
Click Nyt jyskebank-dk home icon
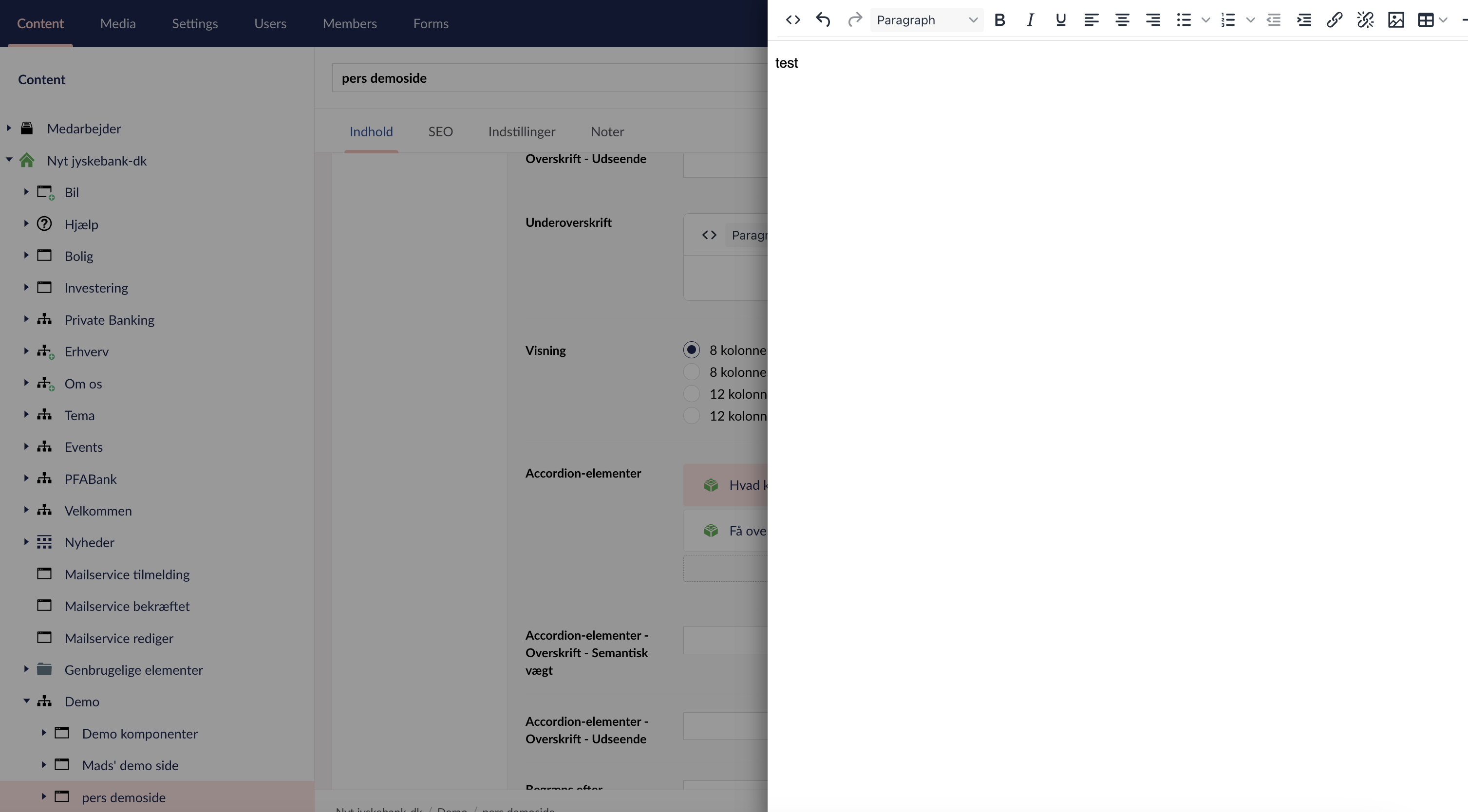pos(27,161)
